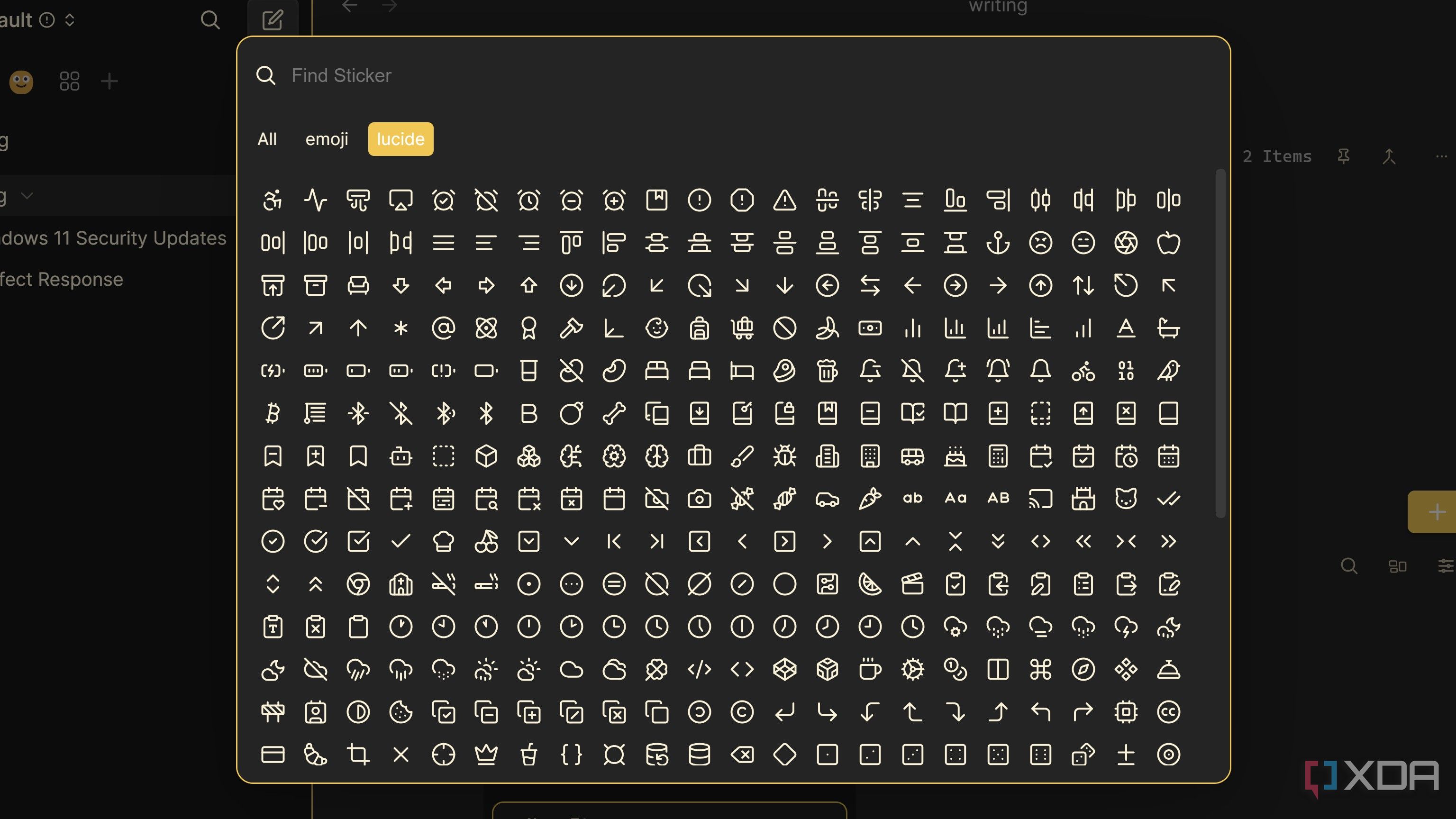This screenshot has width=1456, height=819.
Task: Select the at-sign sticker icon
Action: point(443,328)
